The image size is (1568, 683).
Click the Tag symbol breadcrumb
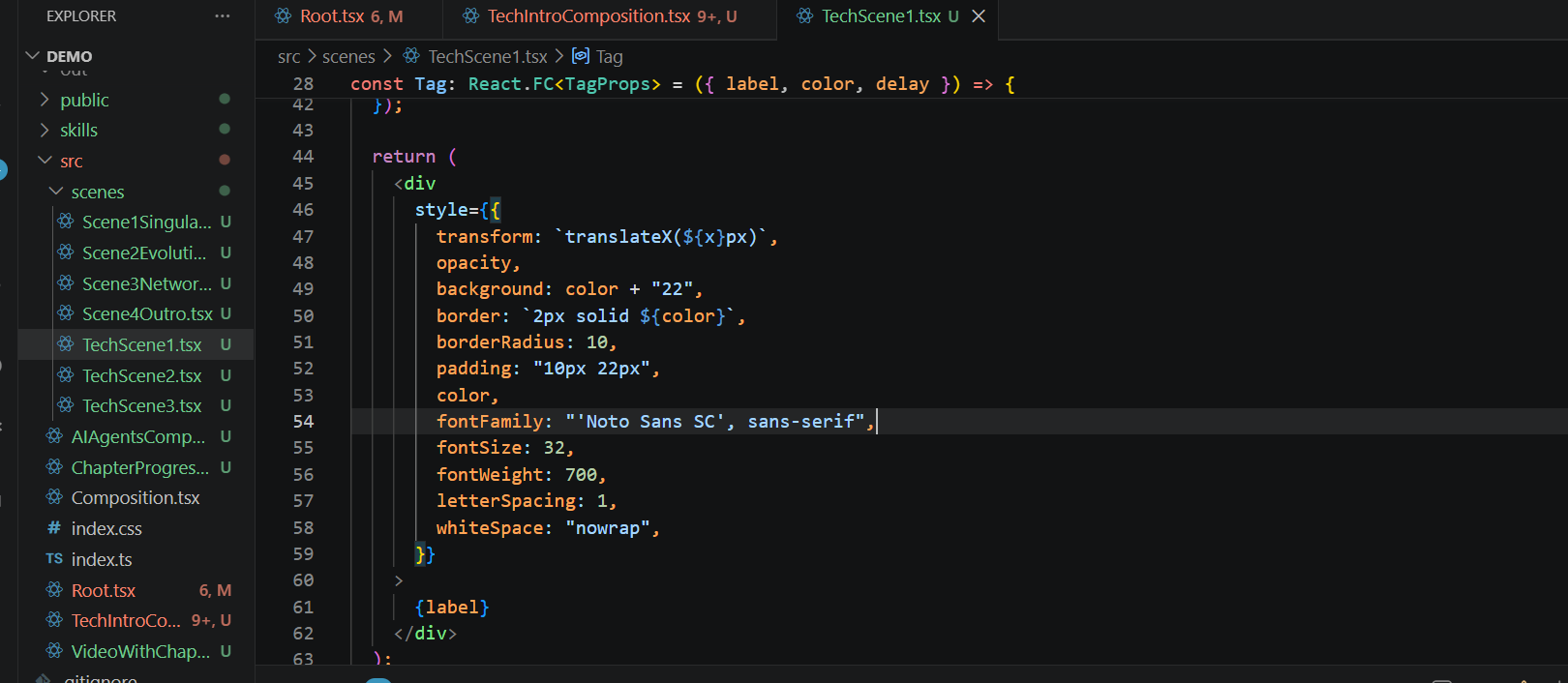coord(609,57)
